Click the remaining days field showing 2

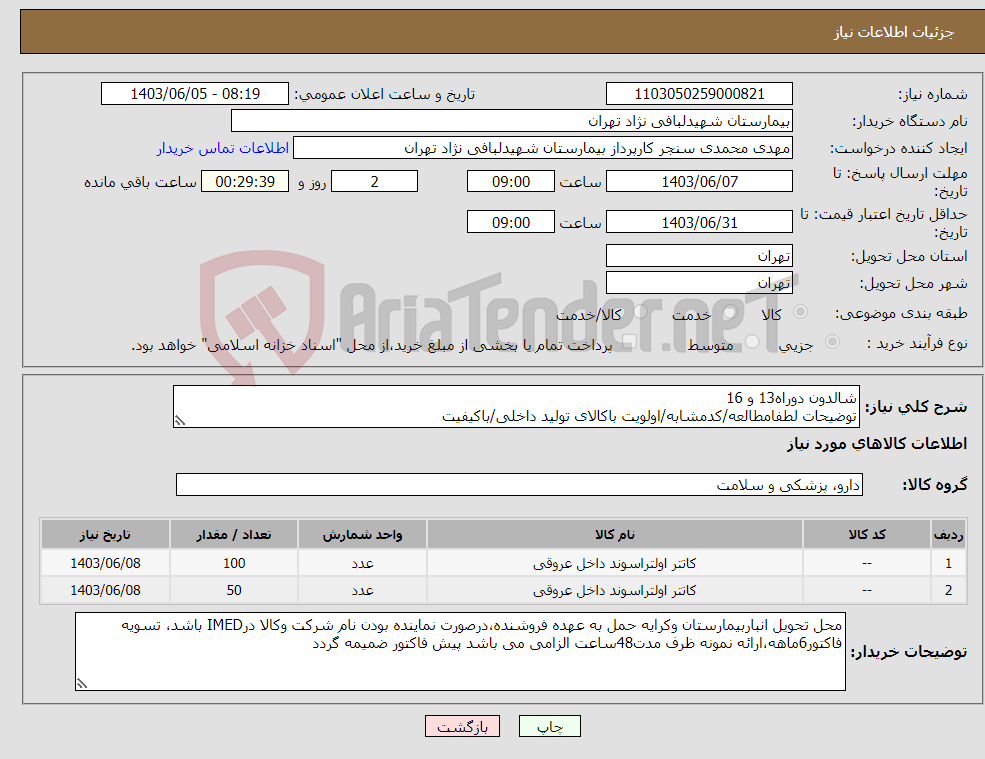click(374, 182)
